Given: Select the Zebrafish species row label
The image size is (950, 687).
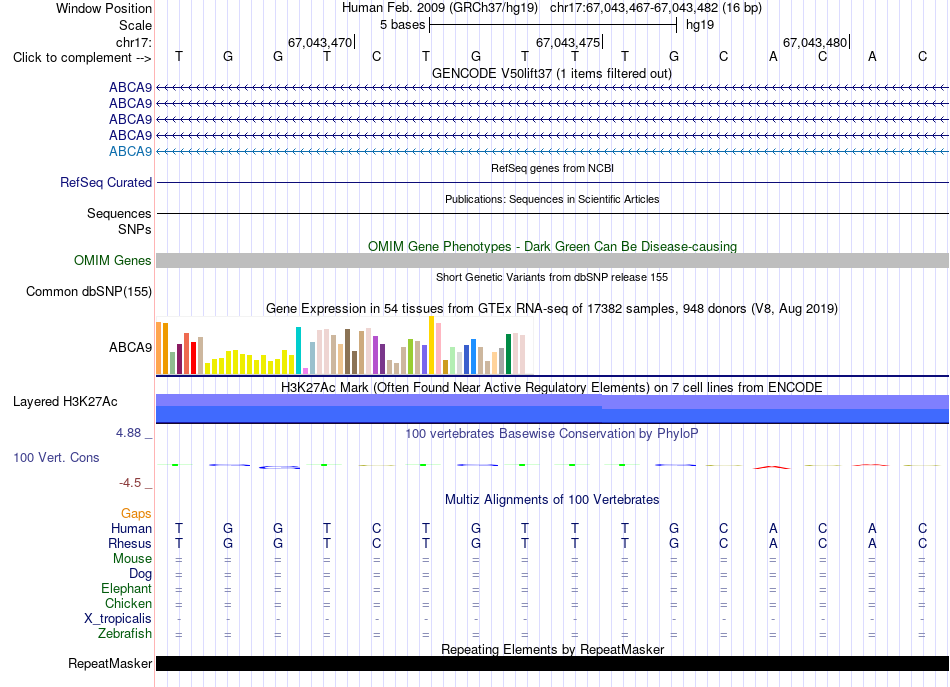Looking at the screenshot, I should pyautogui.click(x=125, y=633).
